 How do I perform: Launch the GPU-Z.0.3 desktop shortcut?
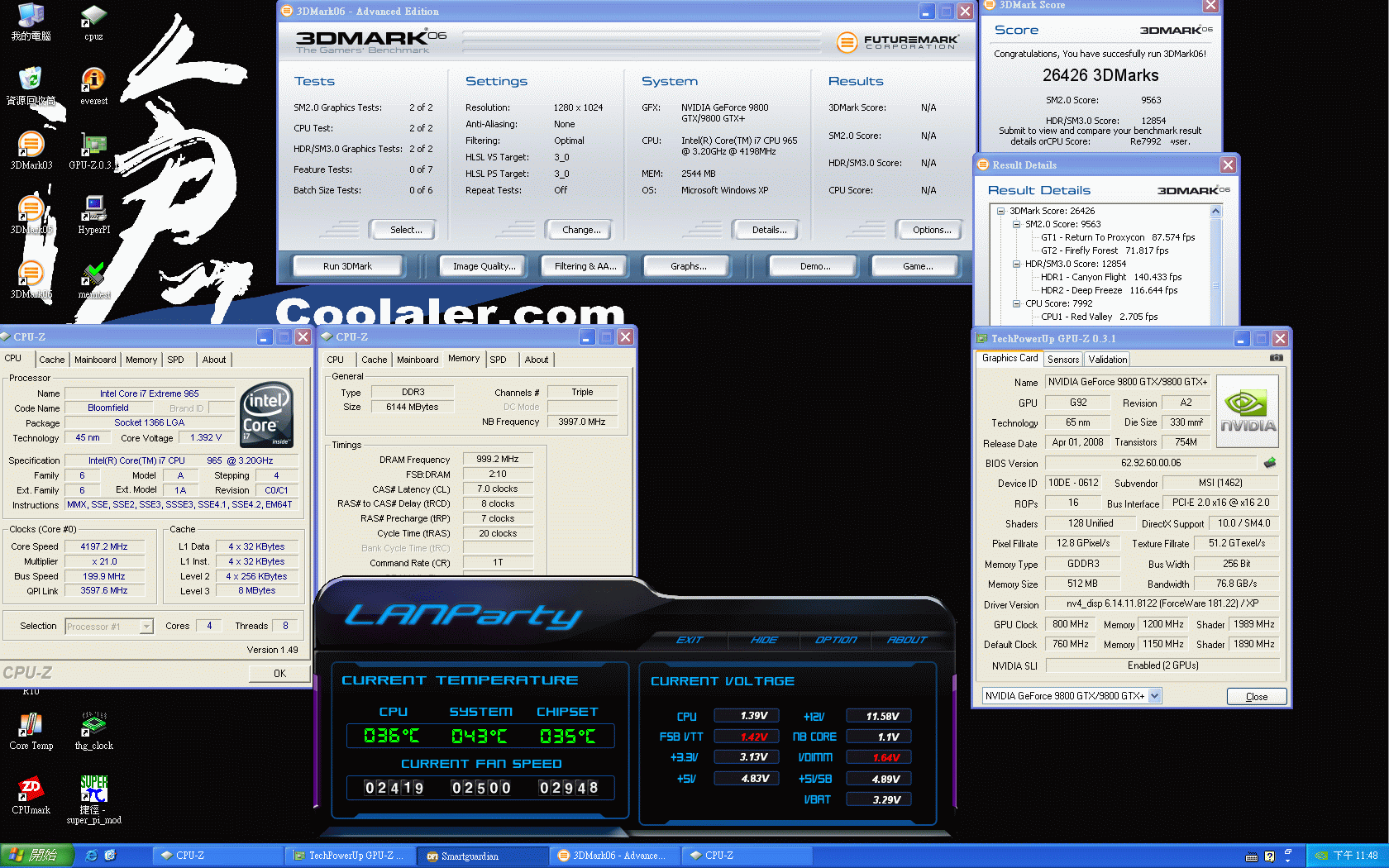pyautogui.click(x=93, y=150)
